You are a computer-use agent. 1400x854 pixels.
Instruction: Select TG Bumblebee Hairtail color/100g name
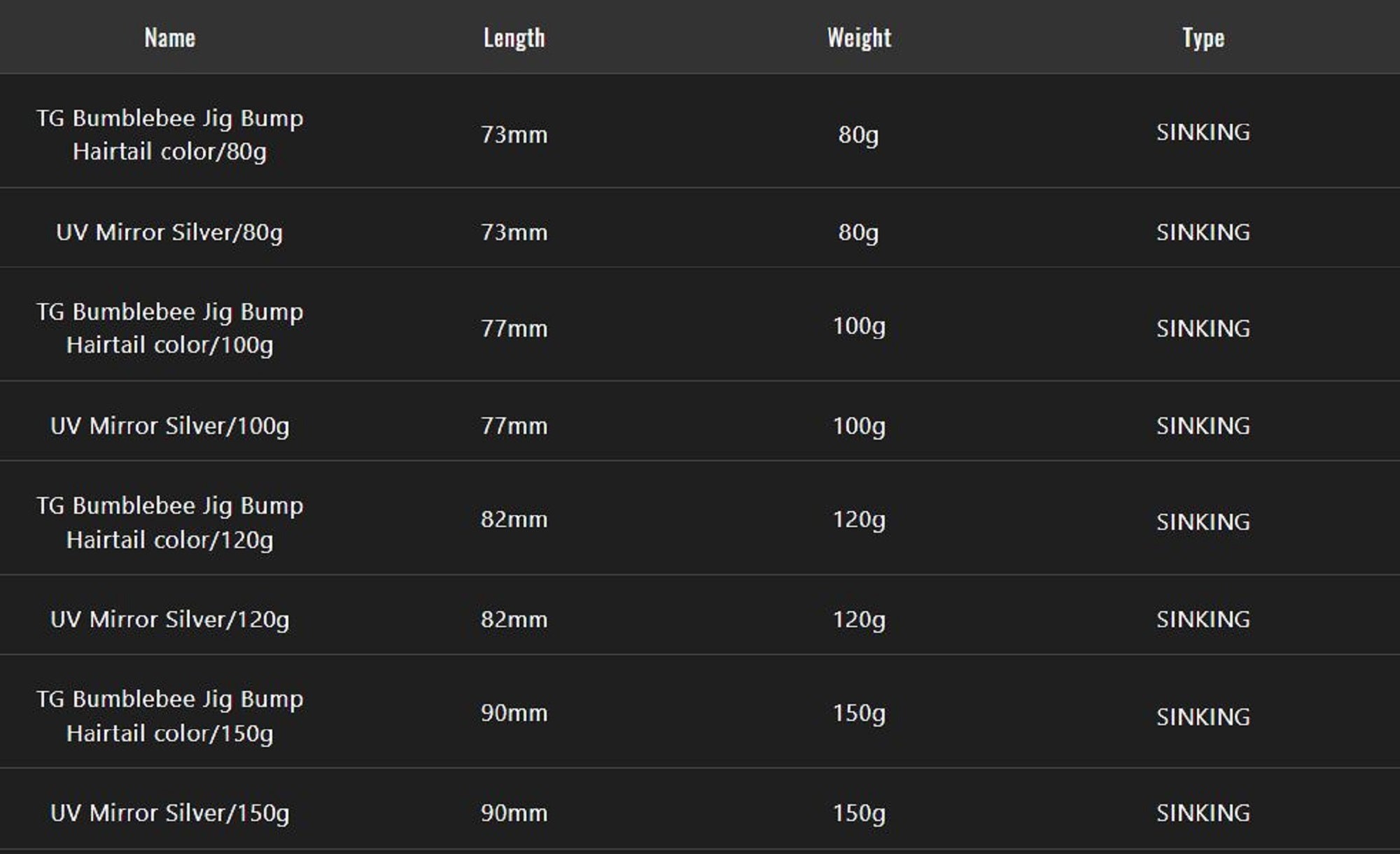click(169, 328)
